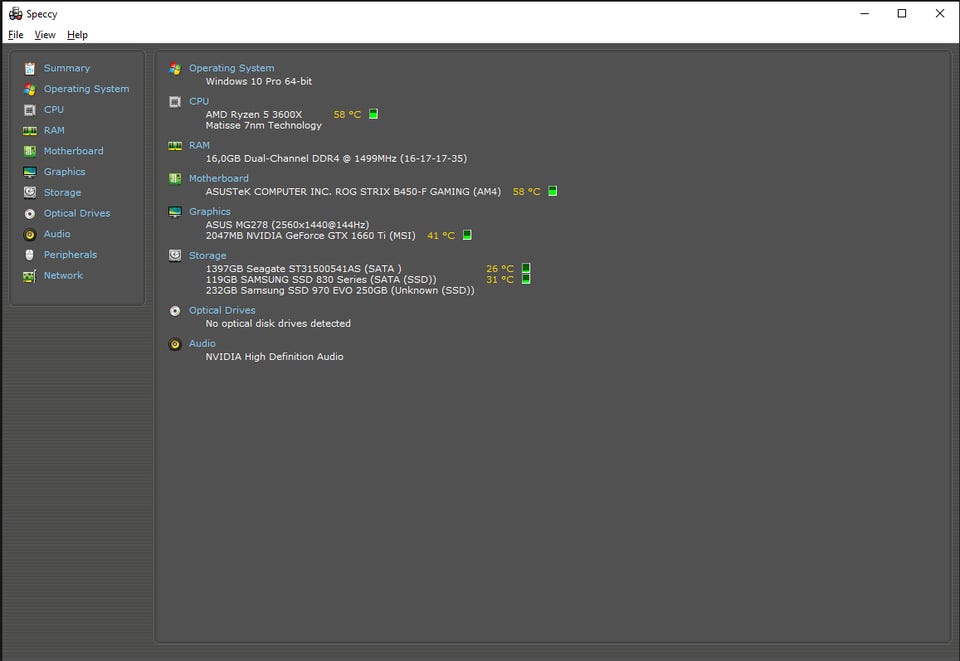
Task: Select Optical Drives in the sidebar
Action: click(77, 214)
